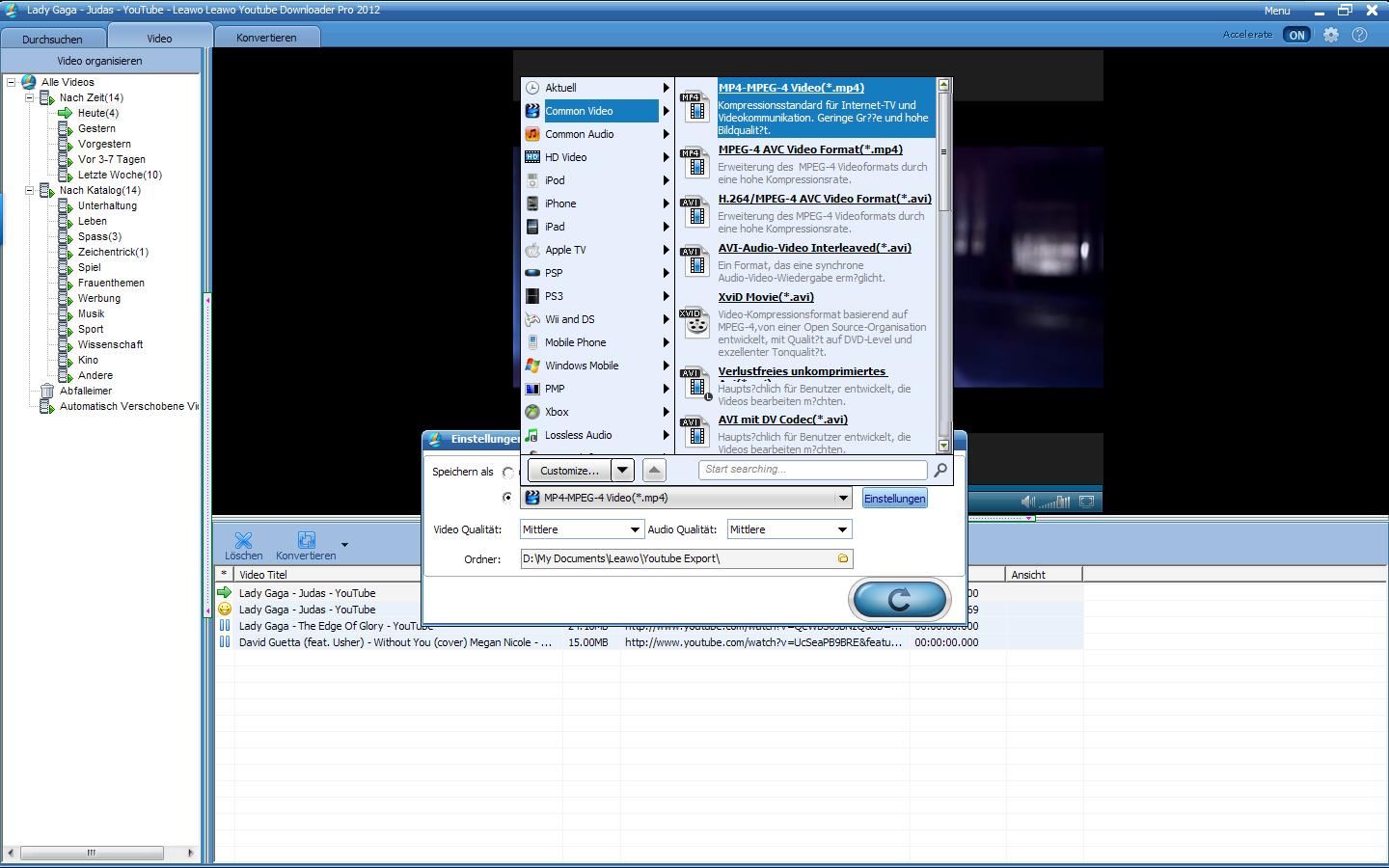
Task: Click the up-arrow button next to Customize
Action: 654,471
